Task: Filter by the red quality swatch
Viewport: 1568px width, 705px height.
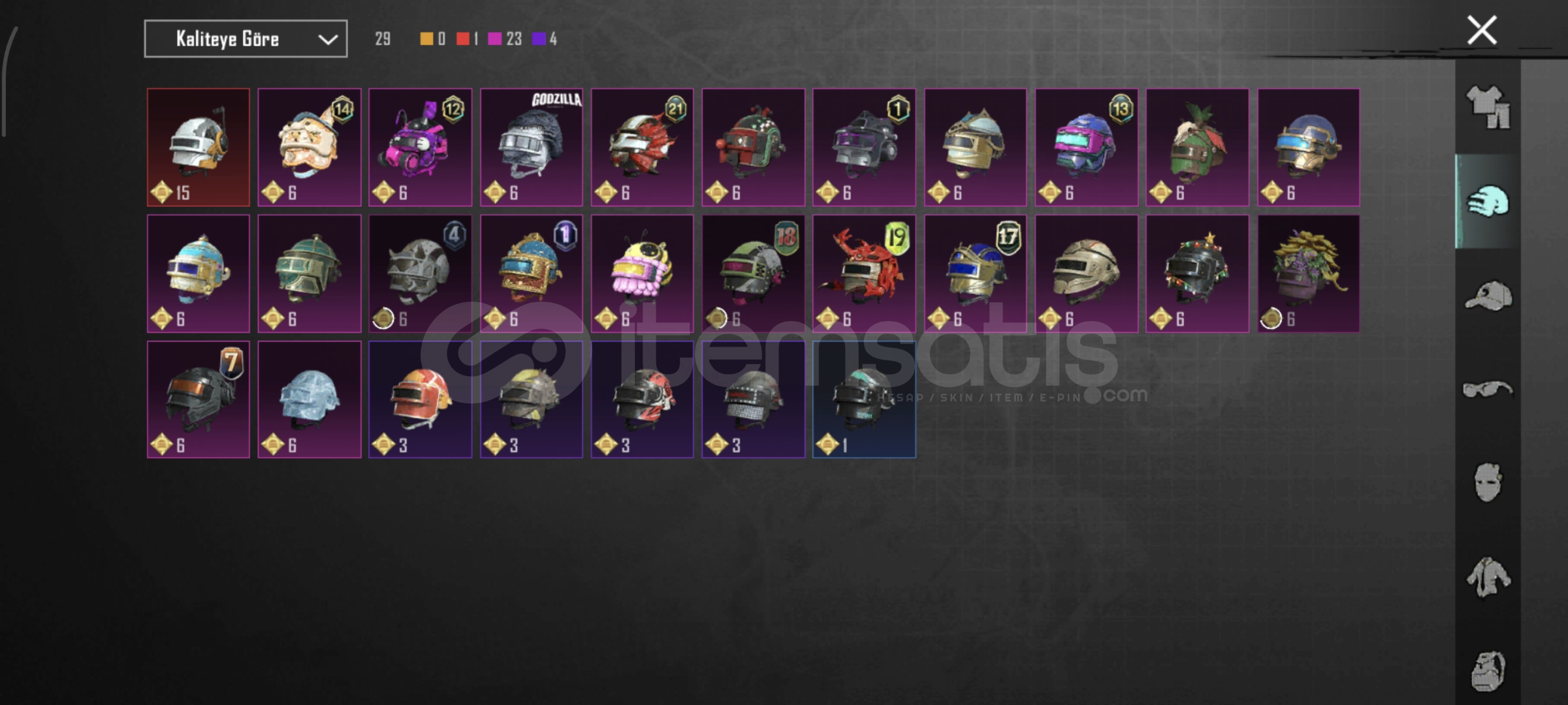Action: coord(463,39)
